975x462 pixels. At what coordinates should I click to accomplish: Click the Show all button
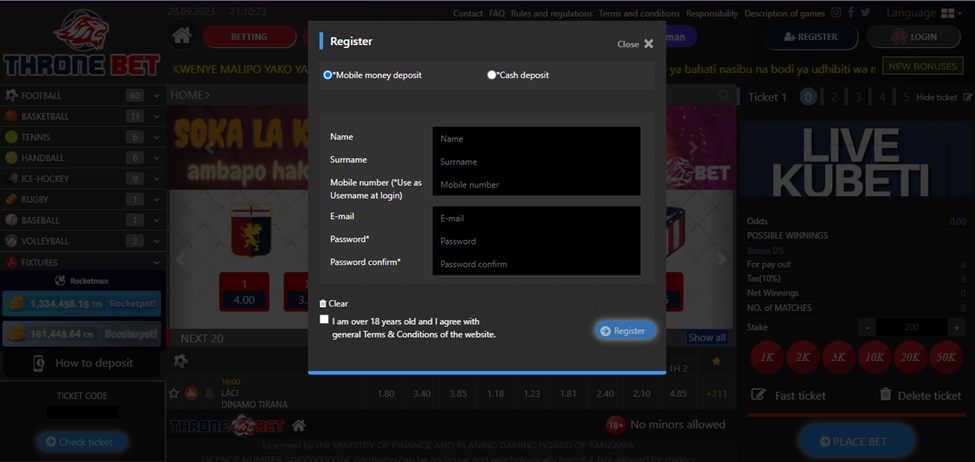pos(707,338)
